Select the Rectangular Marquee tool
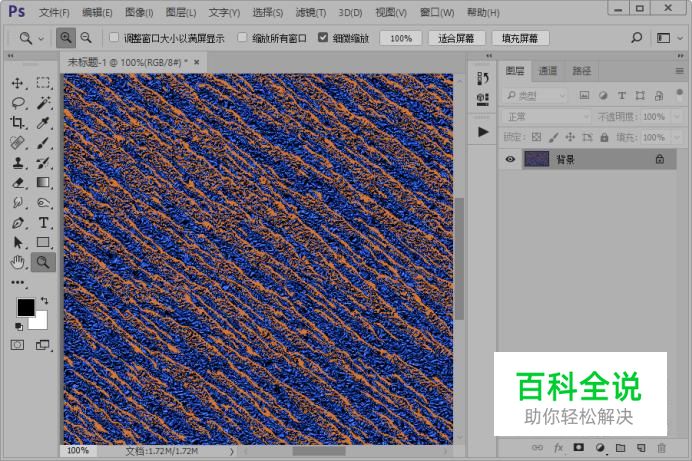 pos(43,83)
